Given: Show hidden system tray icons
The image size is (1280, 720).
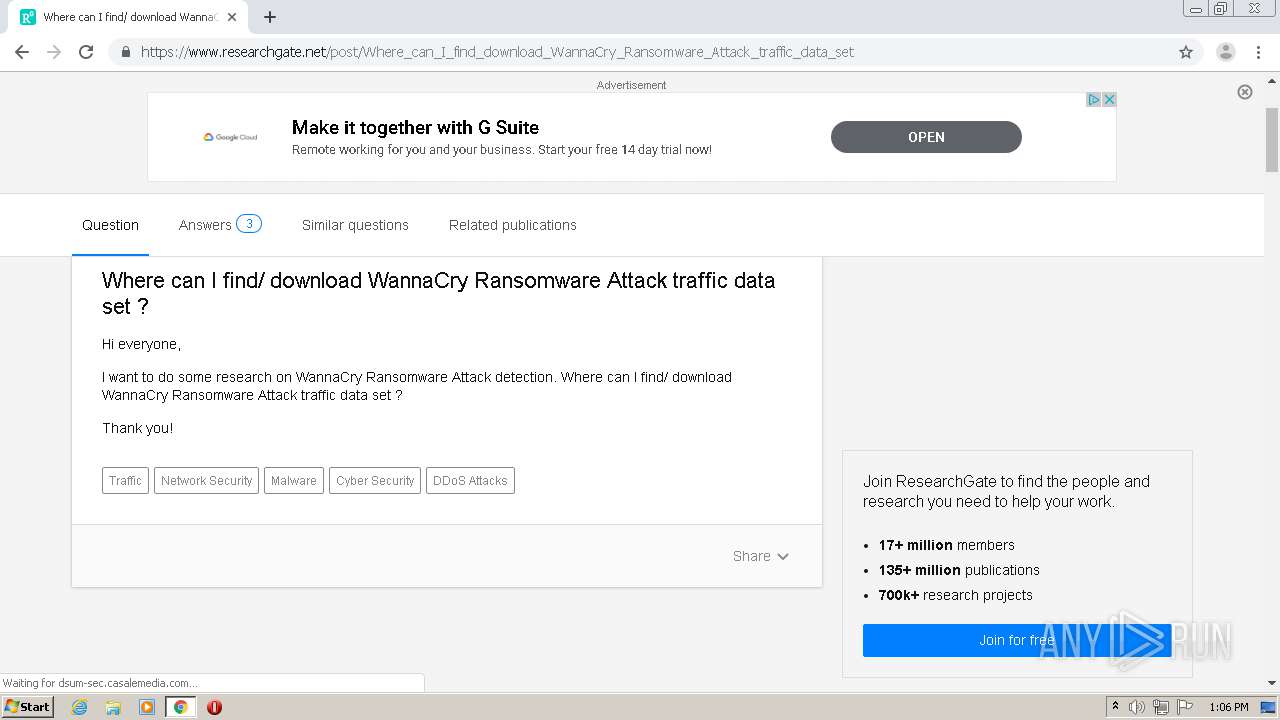Looking at the screenshot, I should click(1115, 707).
